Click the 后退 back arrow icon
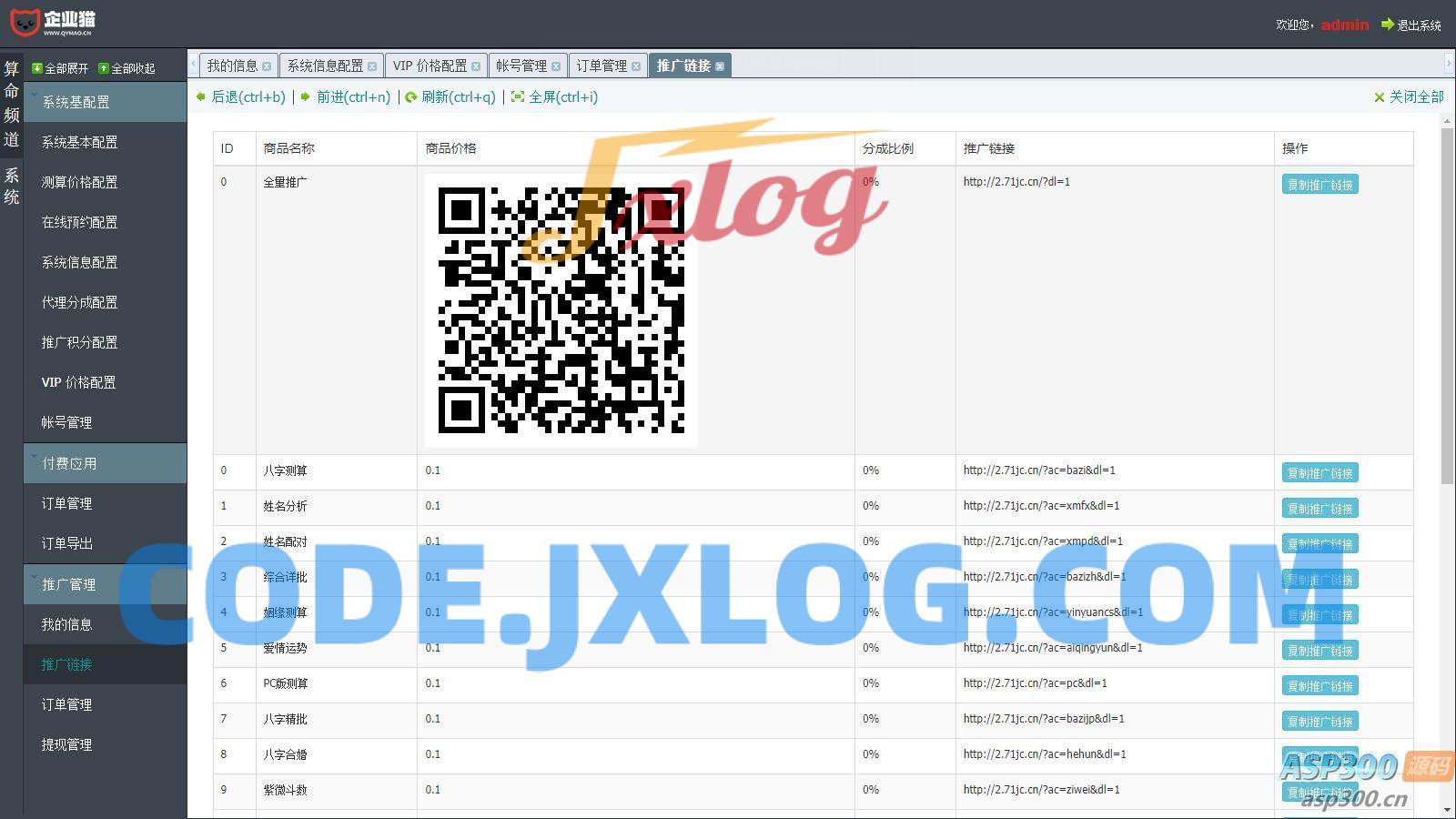The image size is (1456, 819). [201, 96]
